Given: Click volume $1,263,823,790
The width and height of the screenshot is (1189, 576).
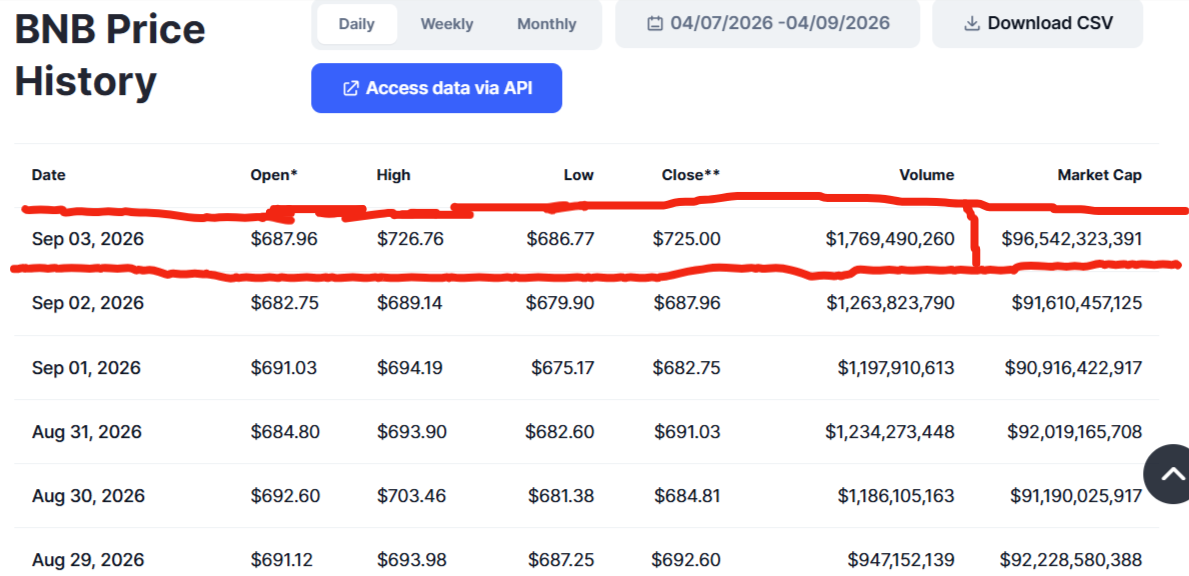Looking at the screenshot, I should (x=890, y=303).
